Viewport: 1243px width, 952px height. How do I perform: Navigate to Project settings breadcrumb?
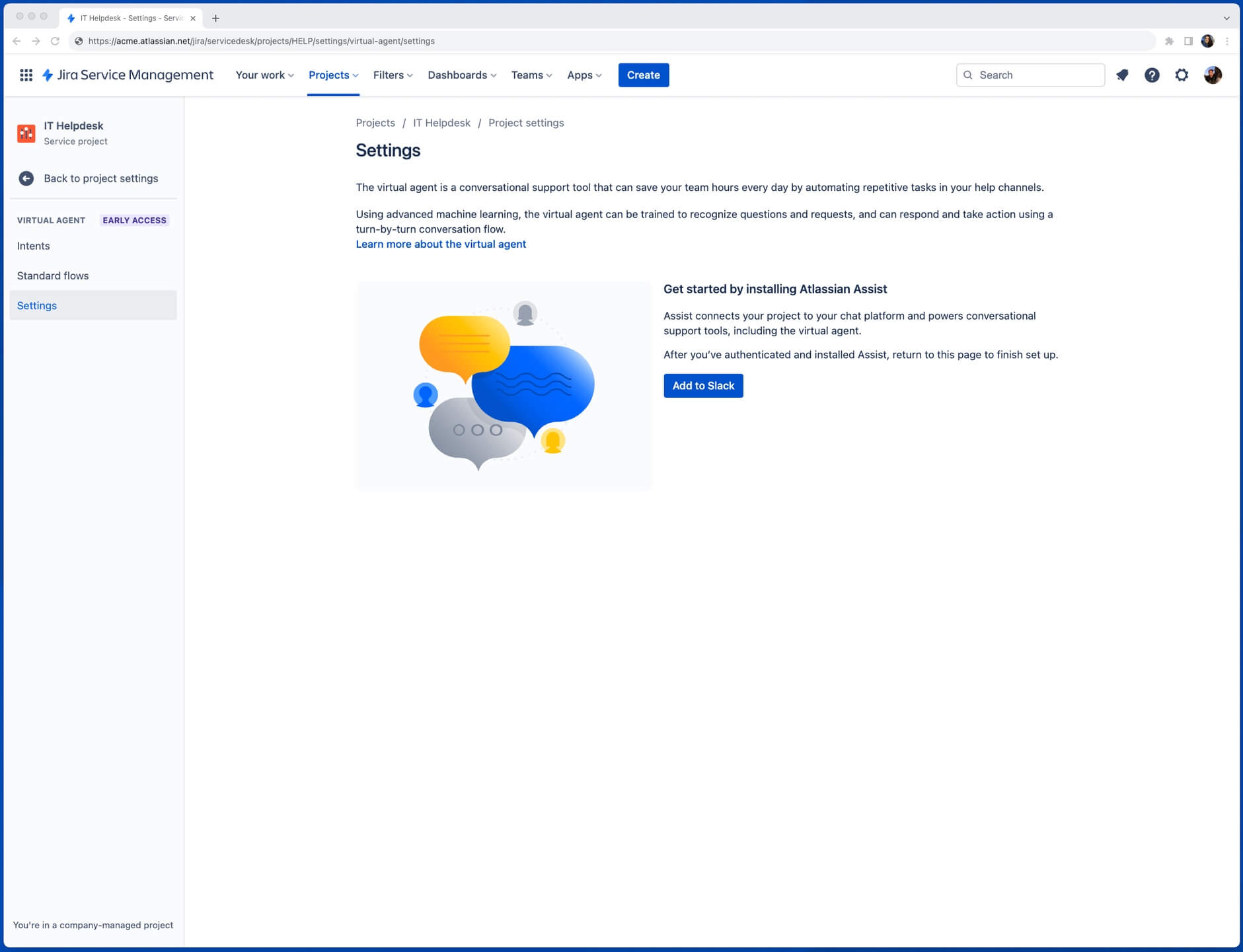pos(525,123)
